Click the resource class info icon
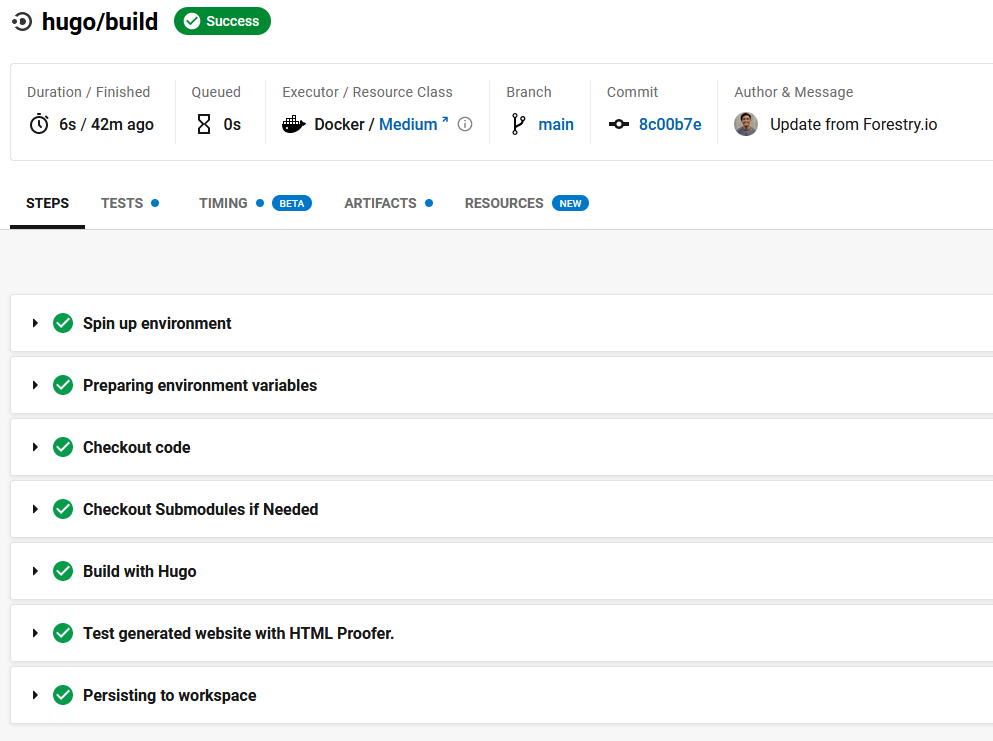 [465, 124]
